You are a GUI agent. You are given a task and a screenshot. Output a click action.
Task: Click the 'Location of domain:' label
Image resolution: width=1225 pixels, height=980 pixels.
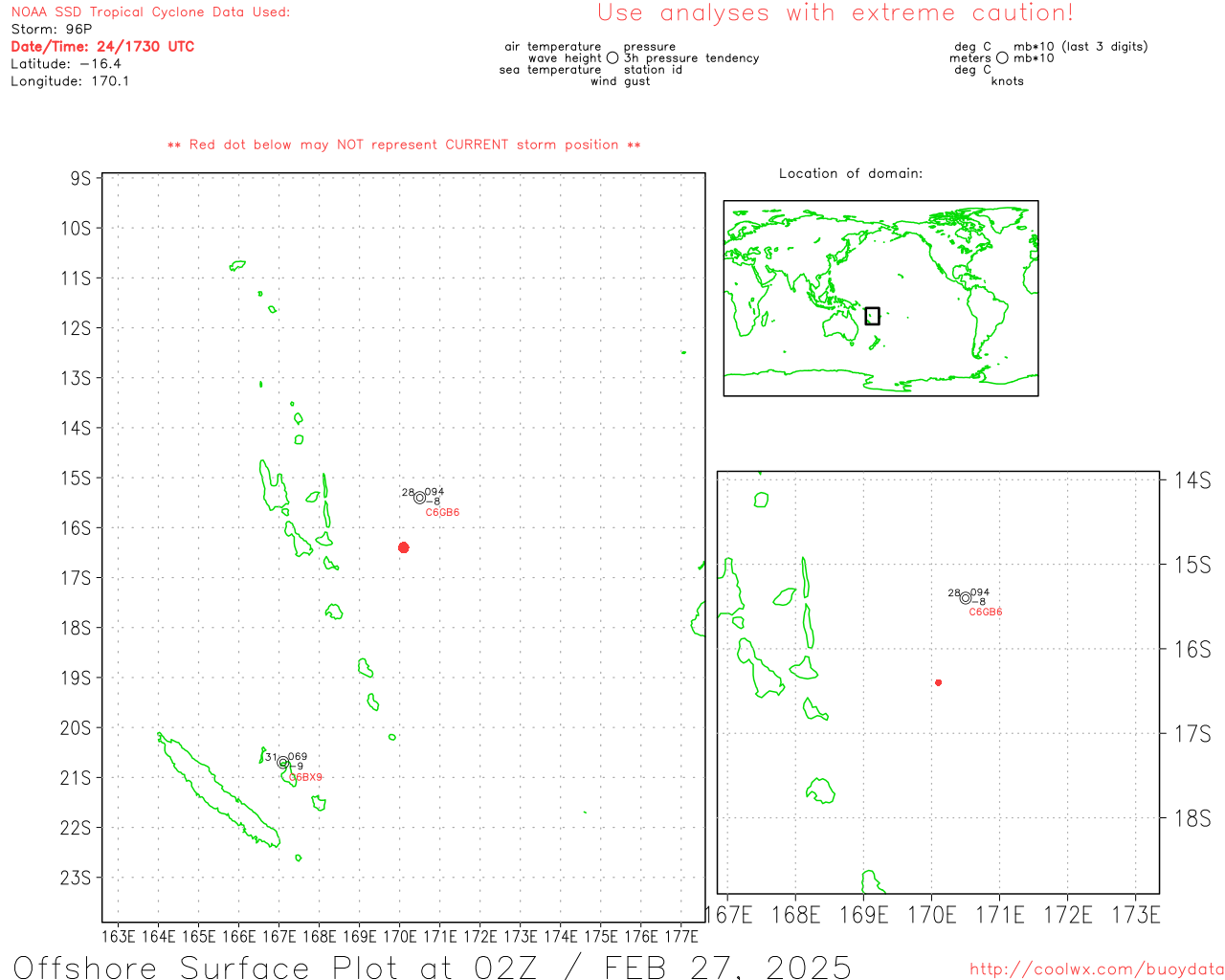point(851,174)
